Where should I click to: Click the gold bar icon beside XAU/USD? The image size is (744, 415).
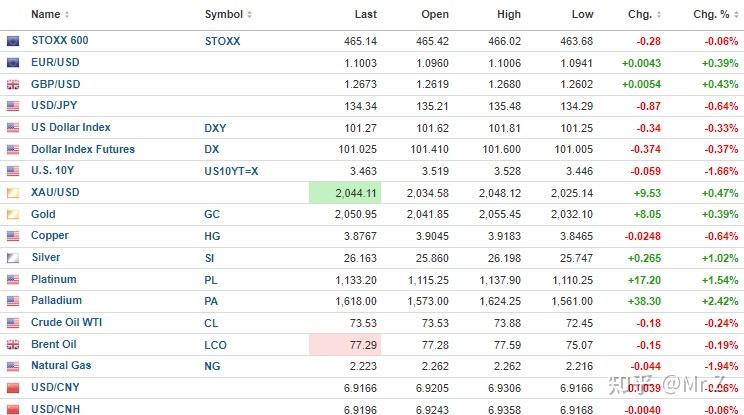point(13,192)
